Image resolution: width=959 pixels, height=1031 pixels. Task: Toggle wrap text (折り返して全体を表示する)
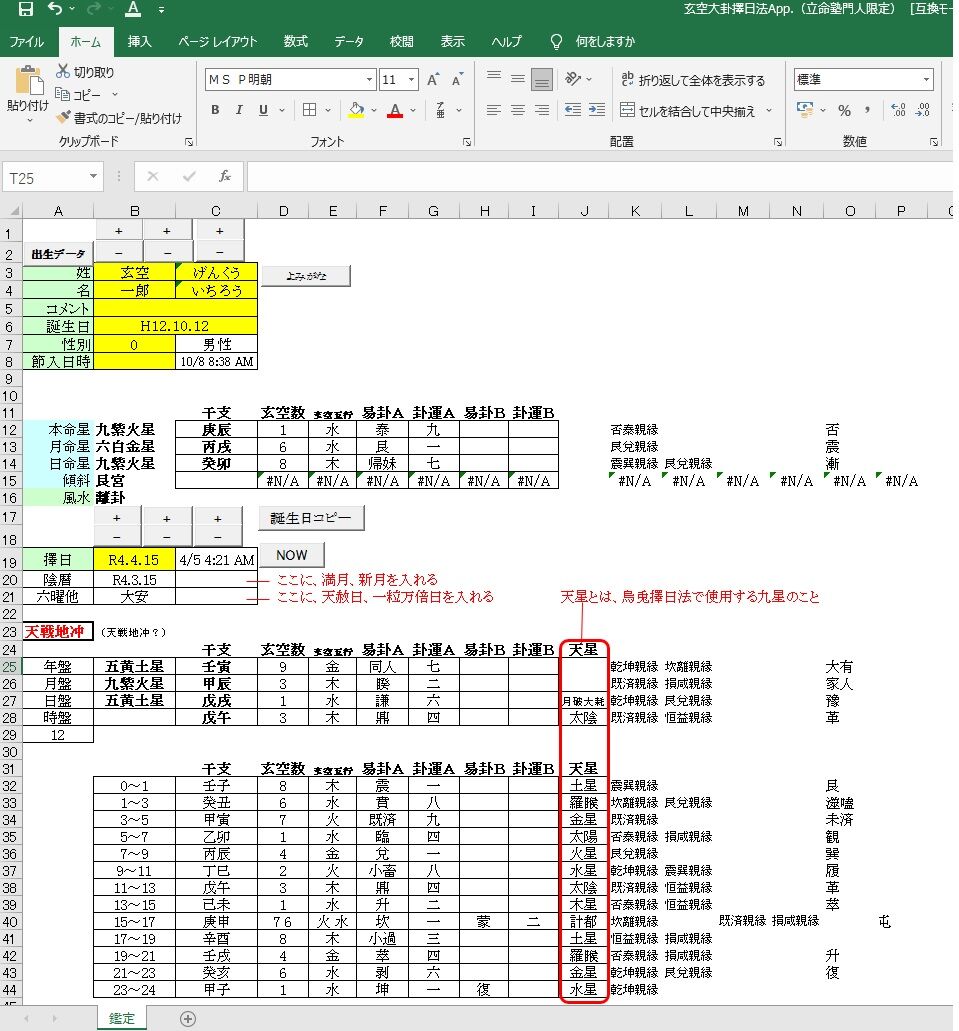tap(693, 80)
